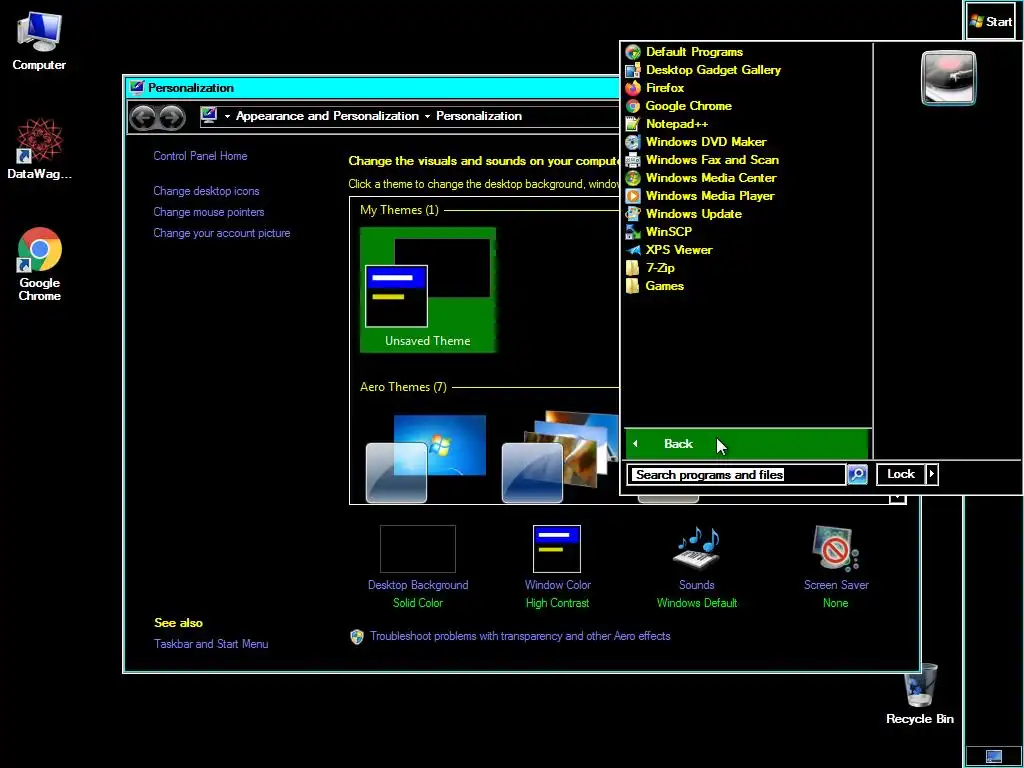Click the High Contrast text
The image size is (1024, 768).
point(558,603)
